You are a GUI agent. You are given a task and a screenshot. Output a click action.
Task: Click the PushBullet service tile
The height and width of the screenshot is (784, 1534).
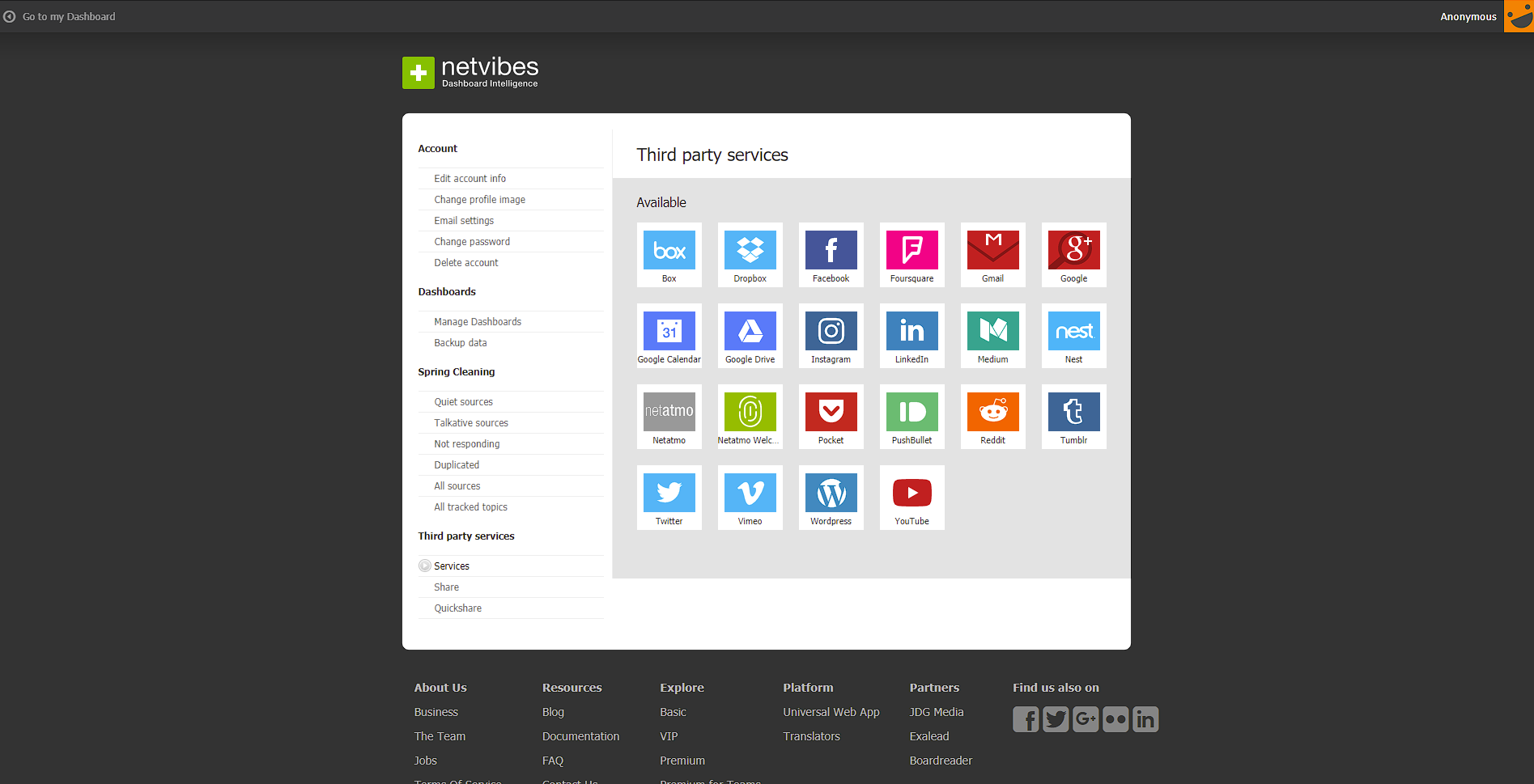(911, 417)
